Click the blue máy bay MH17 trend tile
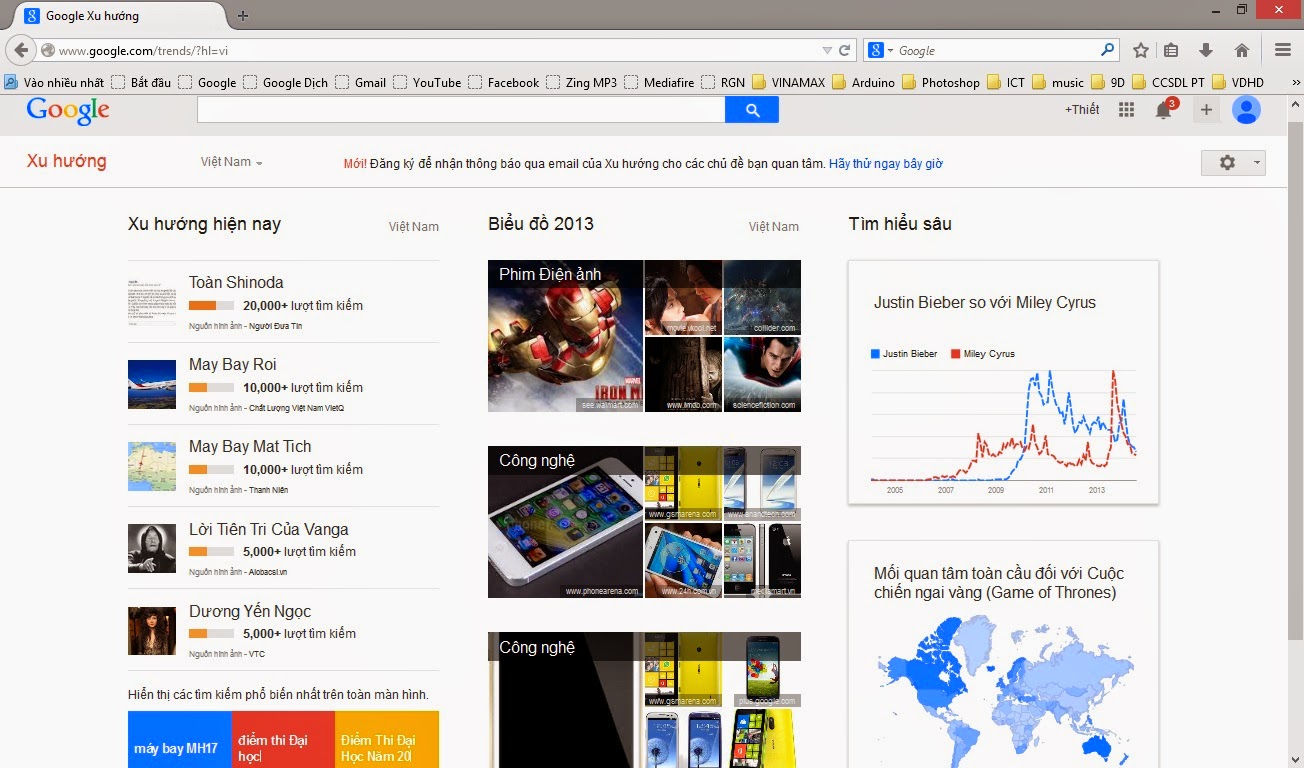The height and width of the screenshot is (768, 1304). click(178, 739)
